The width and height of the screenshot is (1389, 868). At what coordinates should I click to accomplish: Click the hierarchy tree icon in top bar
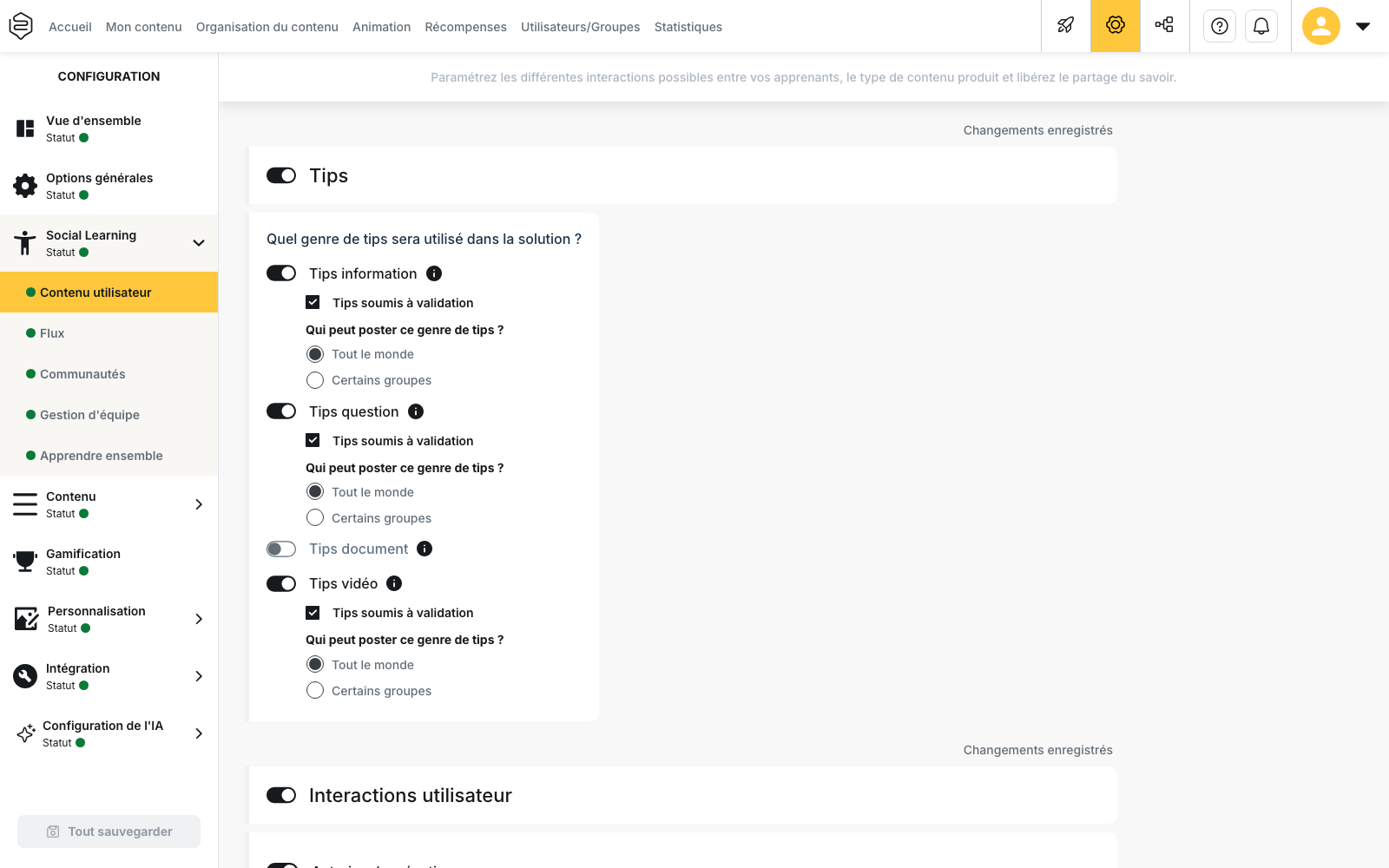pos(1164,26)
